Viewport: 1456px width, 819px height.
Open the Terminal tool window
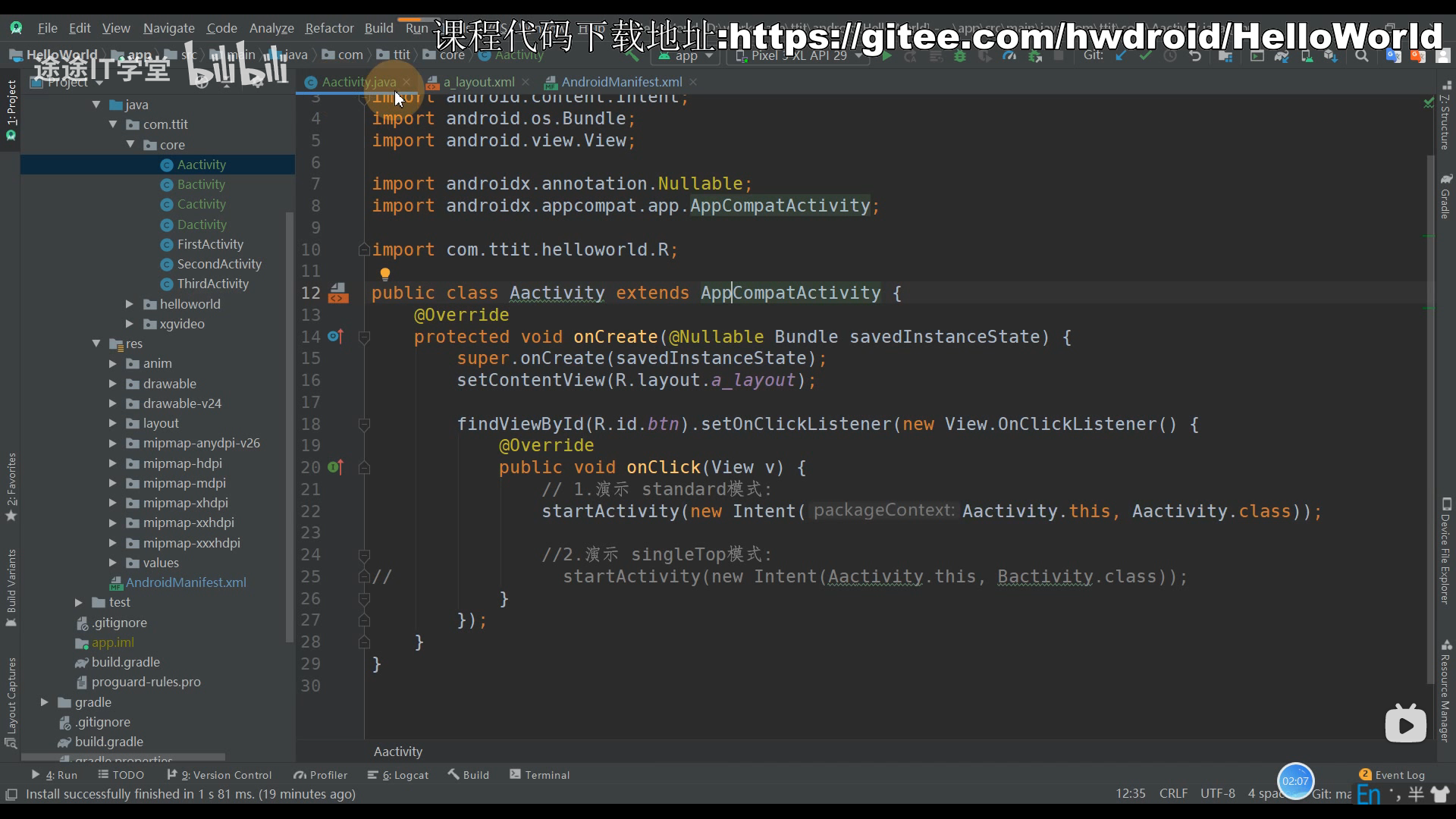(x=539, y=775)
